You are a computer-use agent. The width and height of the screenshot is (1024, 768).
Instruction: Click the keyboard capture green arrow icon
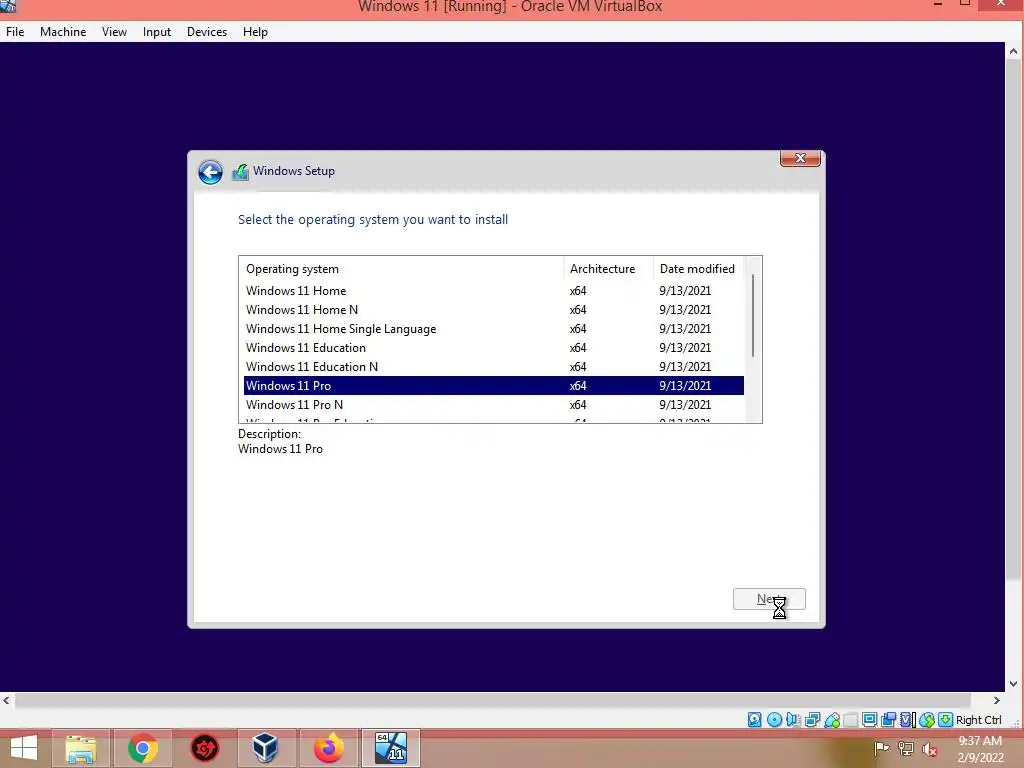pyautogui.click(x=945, y=720)
